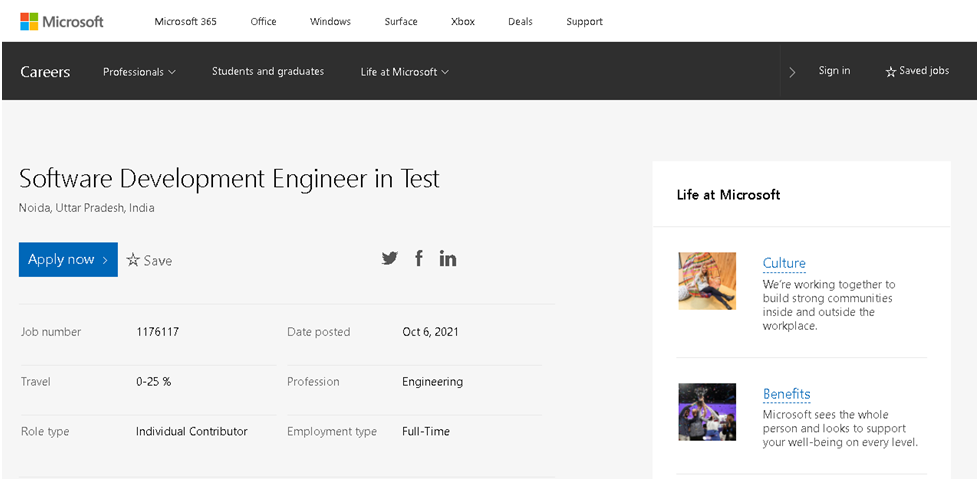This screenshot has height=481, width=979.
Task: Open the Support menu item
Action: [x=584, y=21]
